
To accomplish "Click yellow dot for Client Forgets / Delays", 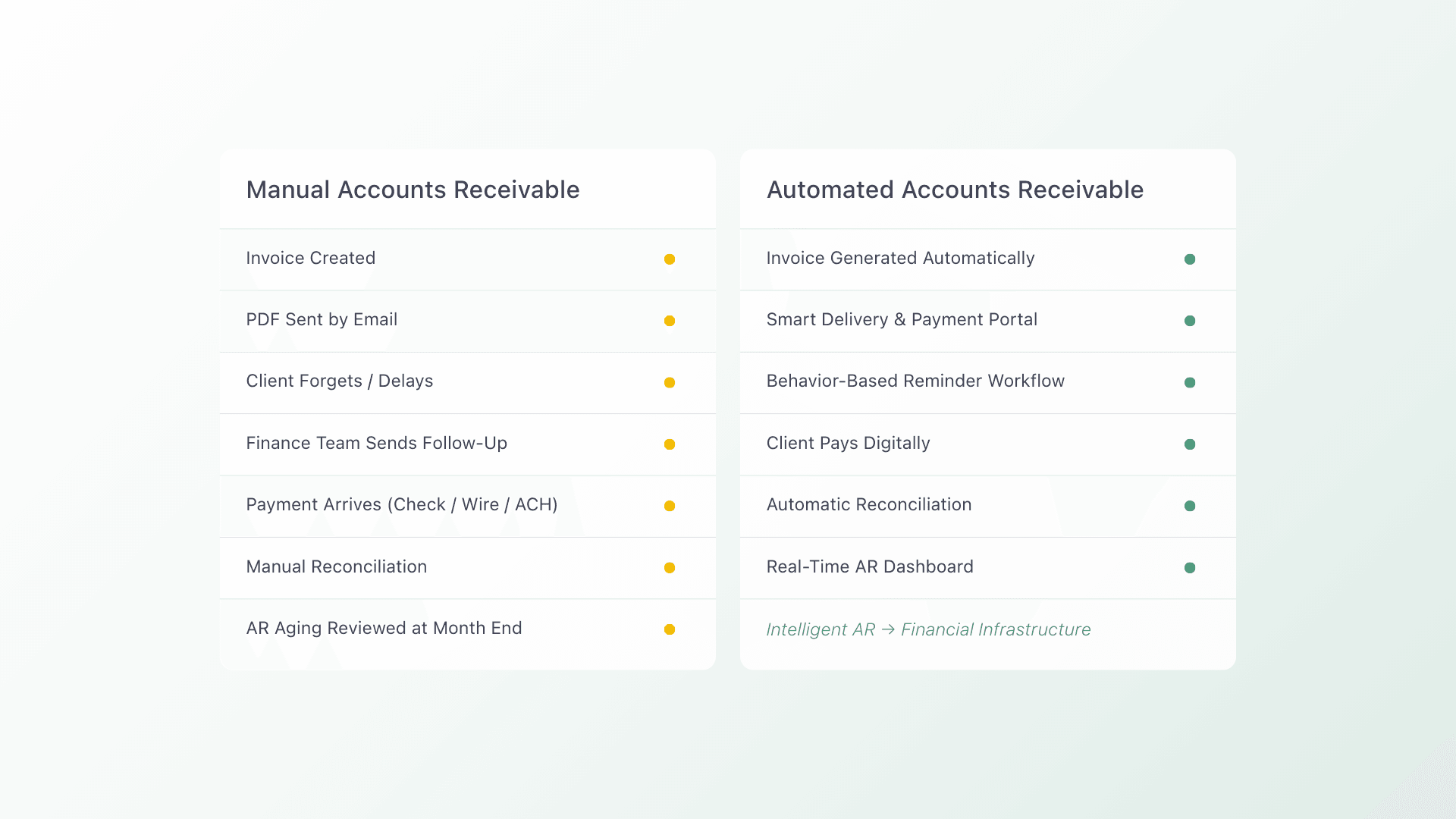I will pyautogui.click(x=670, y=383).
